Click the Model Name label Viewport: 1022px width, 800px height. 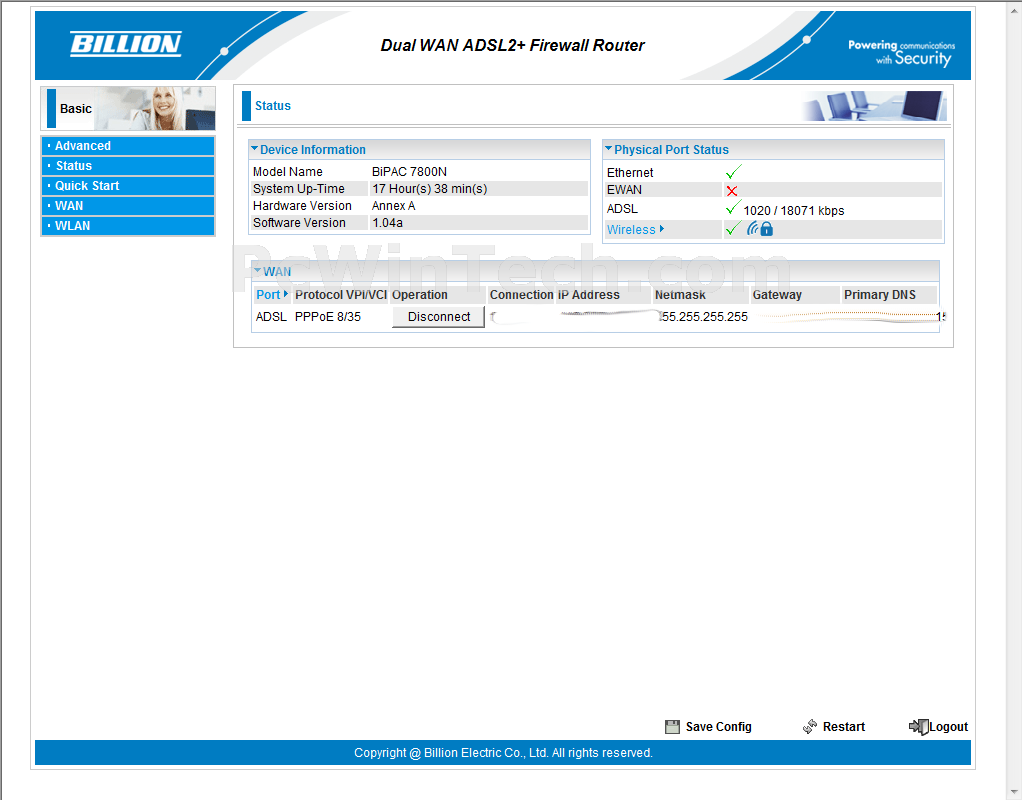(287, 171)
